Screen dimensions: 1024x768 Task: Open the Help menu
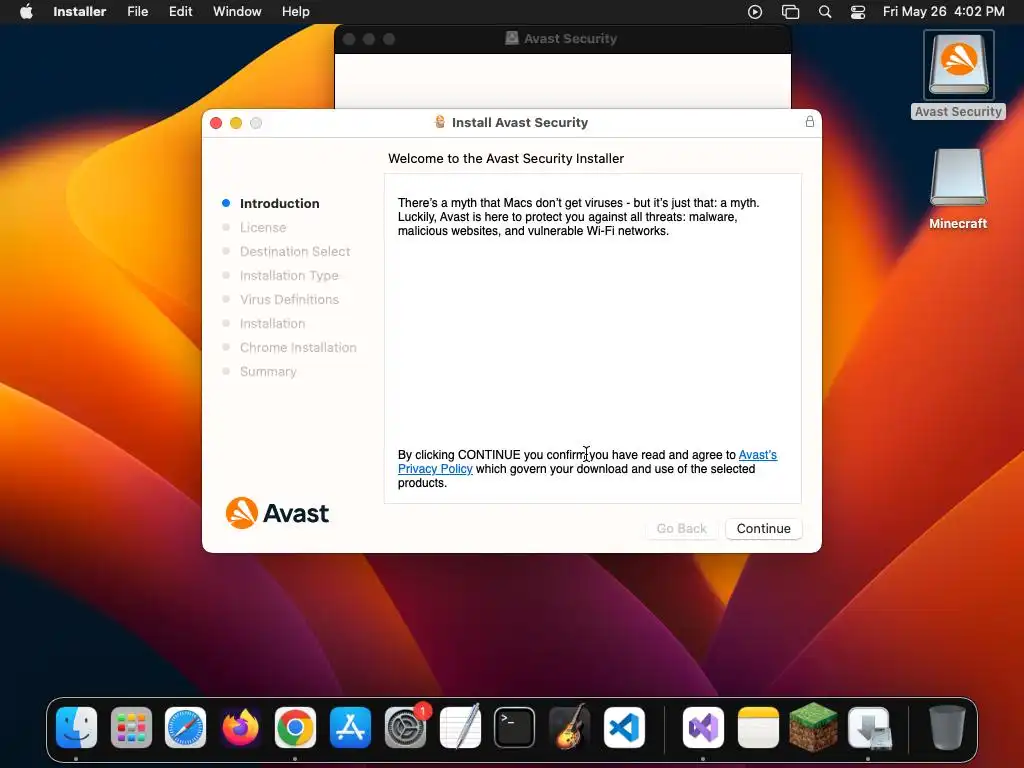coord(295,12)
